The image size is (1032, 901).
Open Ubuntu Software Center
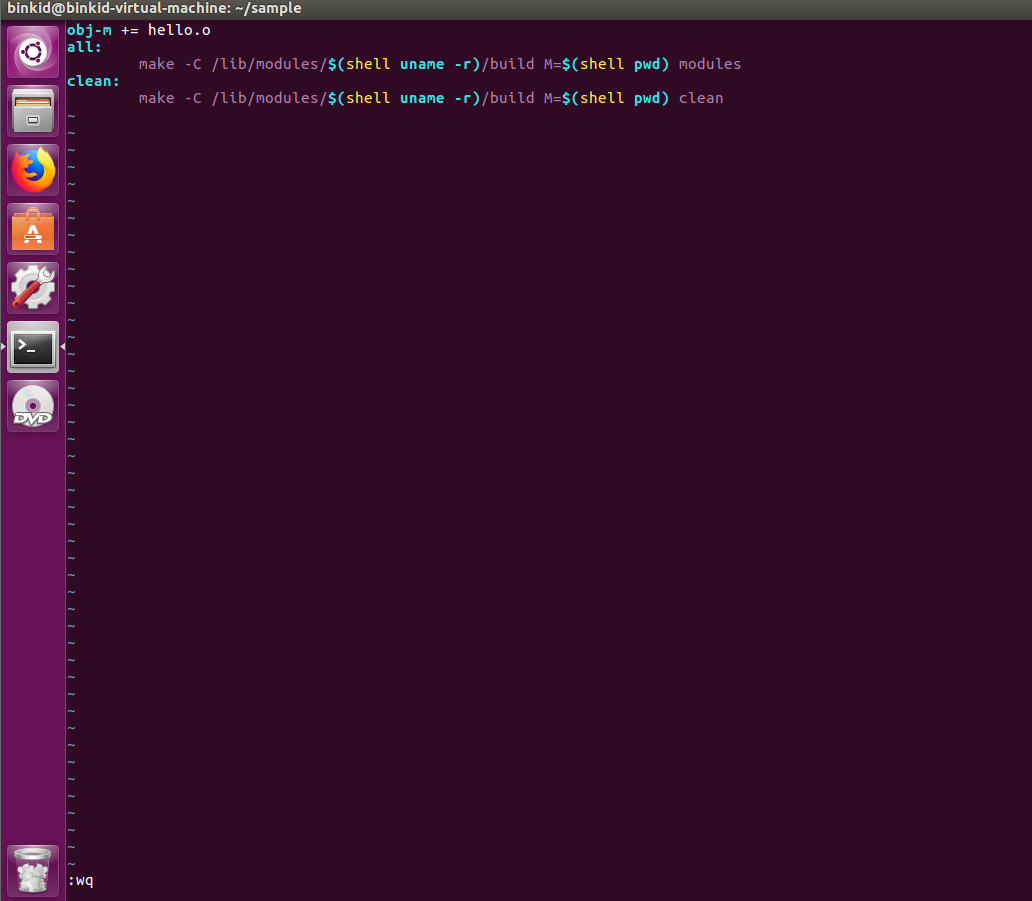click(33, 229)
